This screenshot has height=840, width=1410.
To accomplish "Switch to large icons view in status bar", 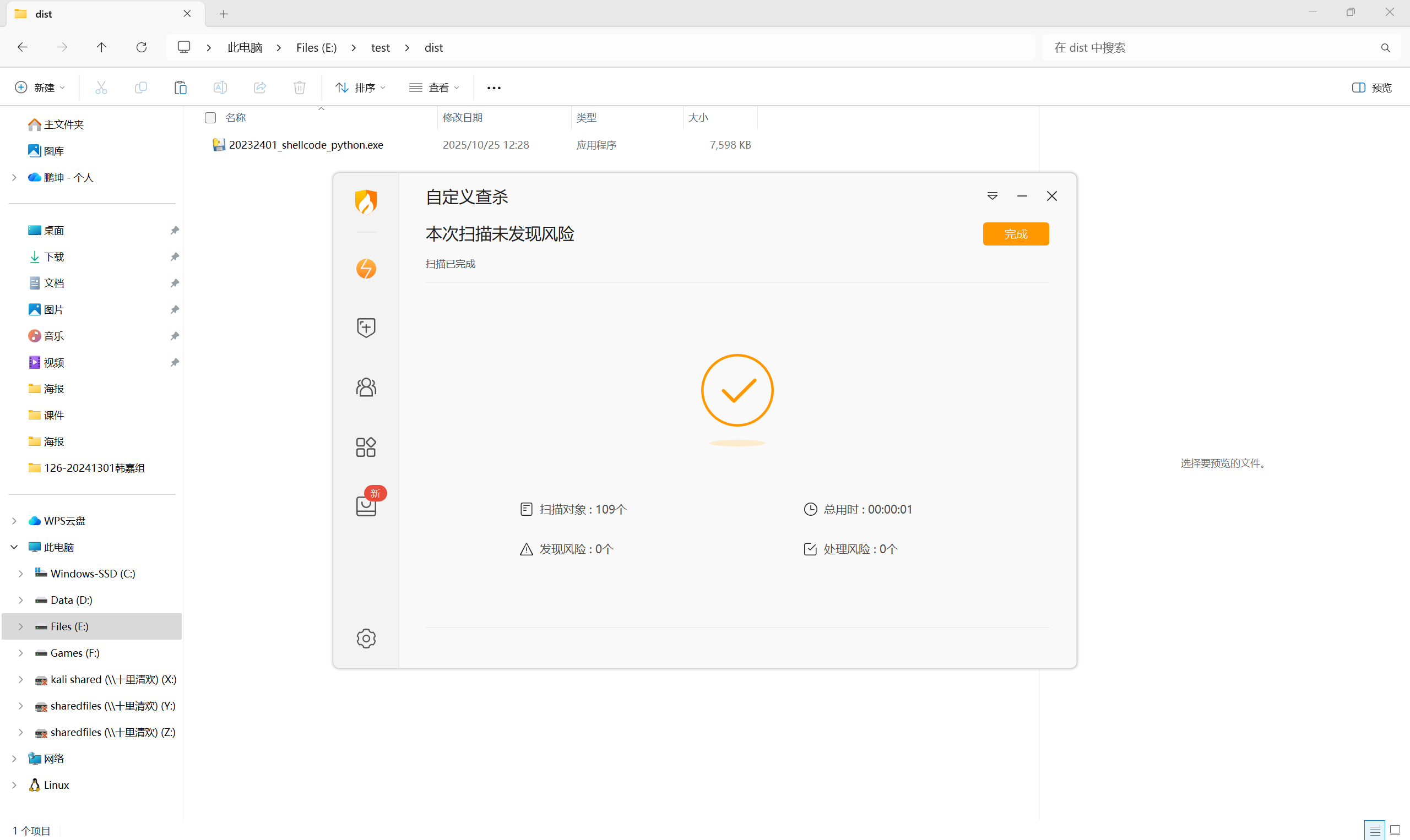I will 1395,830.
